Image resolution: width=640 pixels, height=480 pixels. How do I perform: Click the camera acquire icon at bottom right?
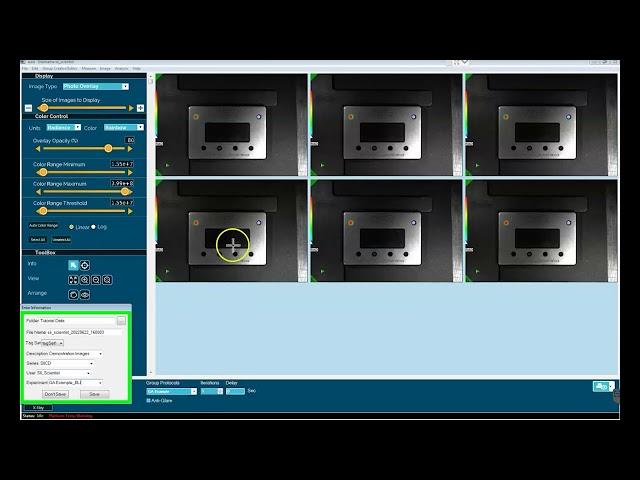point(600,386)
